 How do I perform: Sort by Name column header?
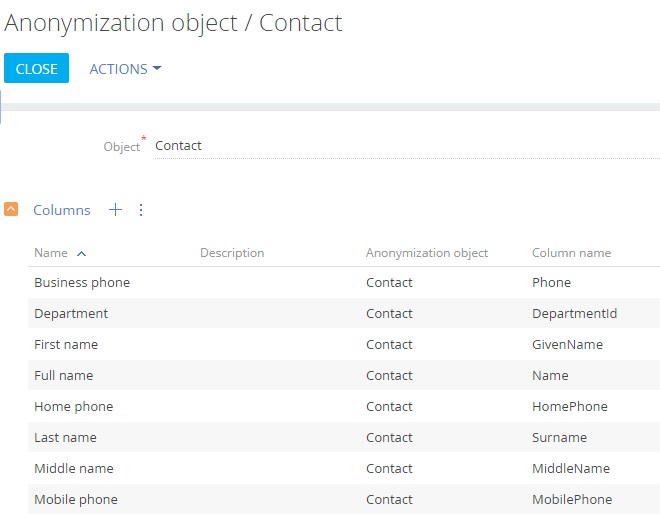[51, 253]
